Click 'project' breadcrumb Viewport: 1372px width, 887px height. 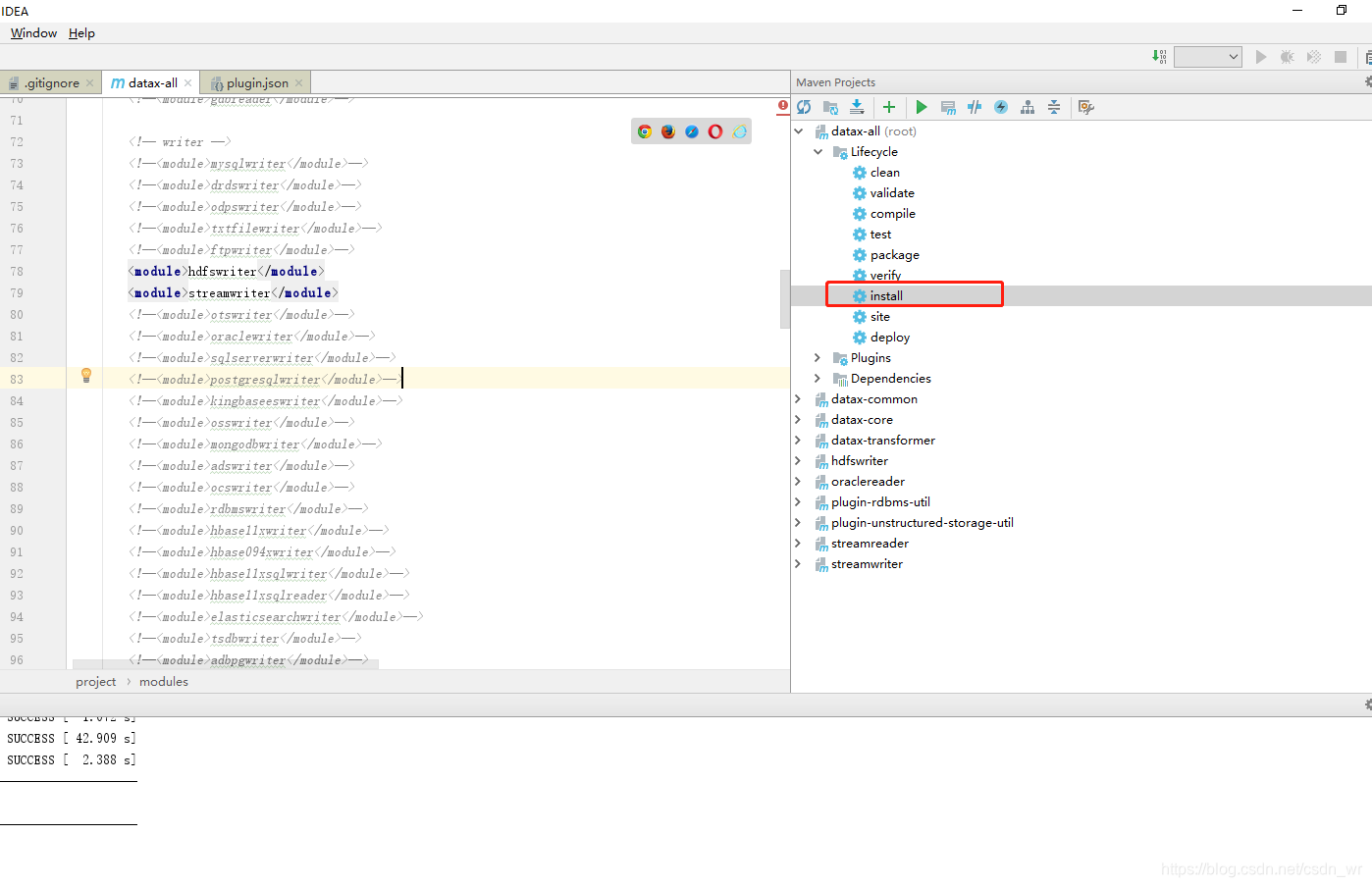[96, 682]
